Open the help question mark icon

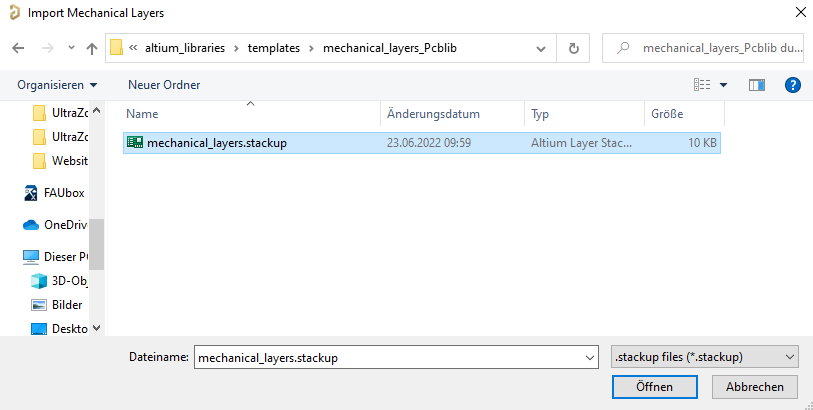coord(792,85)
